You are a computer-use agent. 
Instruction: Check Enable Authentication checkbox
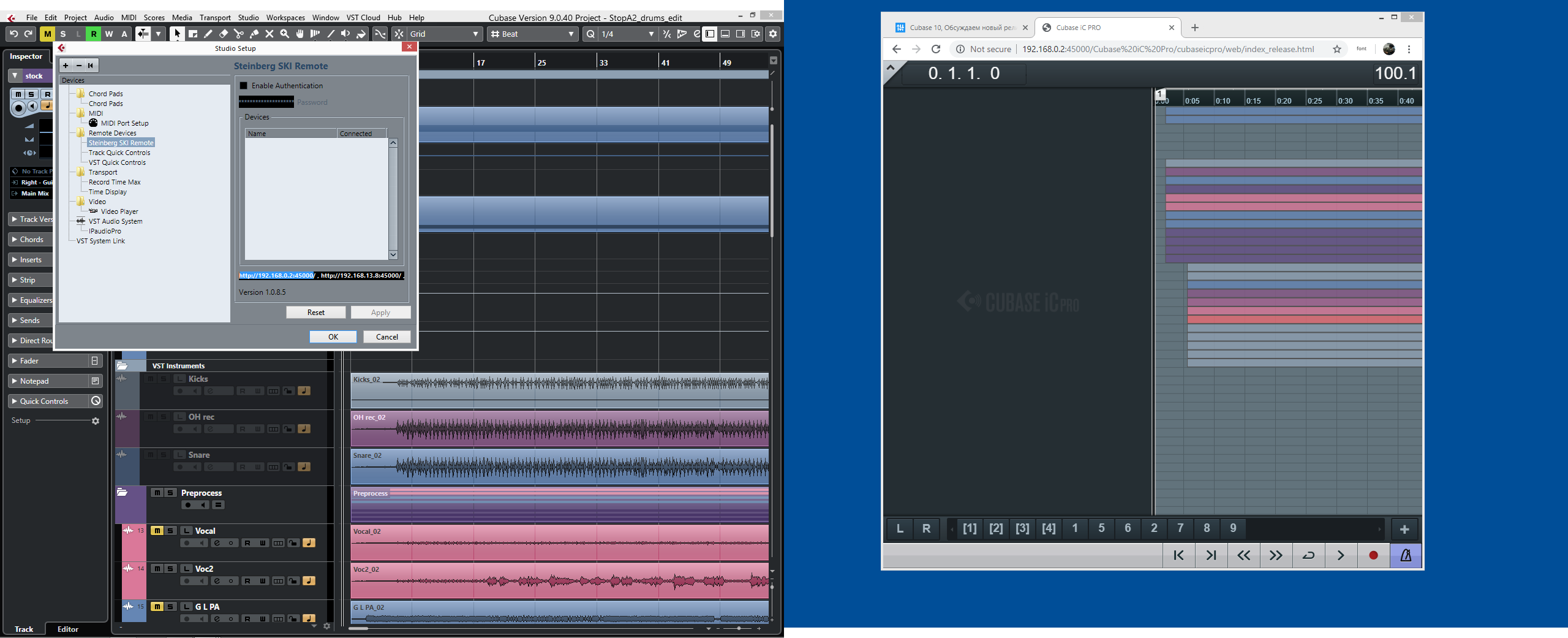(x=243, y=86)
